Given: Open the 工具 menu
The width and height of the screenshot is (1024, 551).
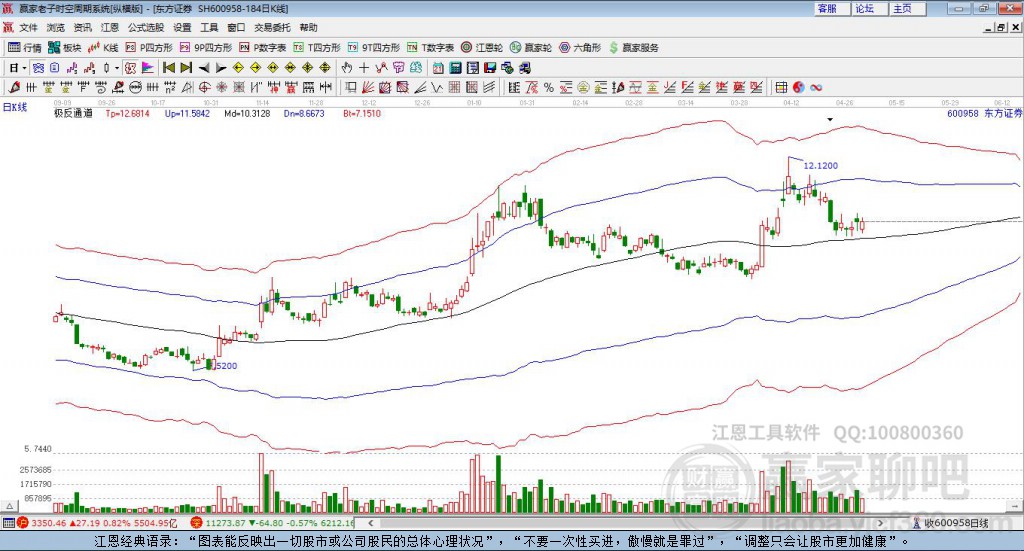Looking at the screenshot, I should pos(209,27).
